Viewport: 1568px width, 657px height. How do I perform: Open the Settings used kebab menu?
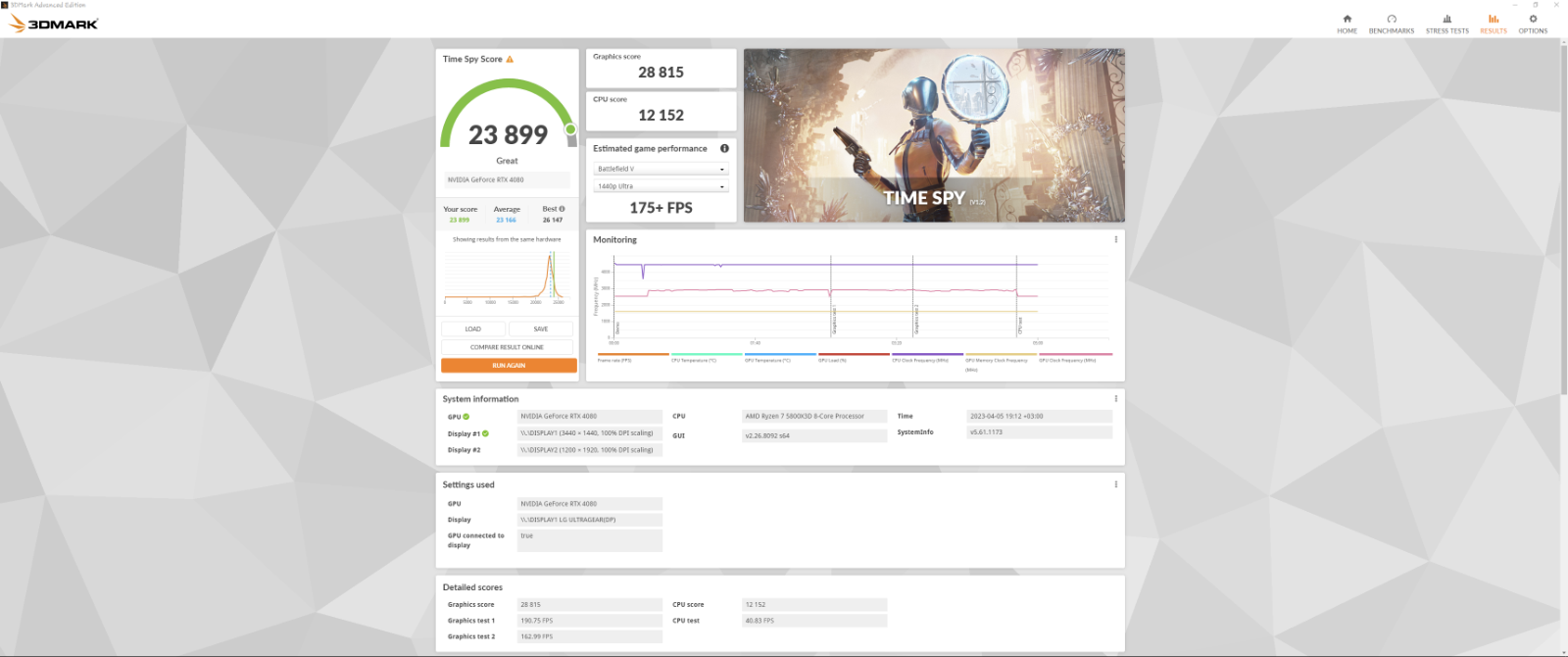[1115, 484]
